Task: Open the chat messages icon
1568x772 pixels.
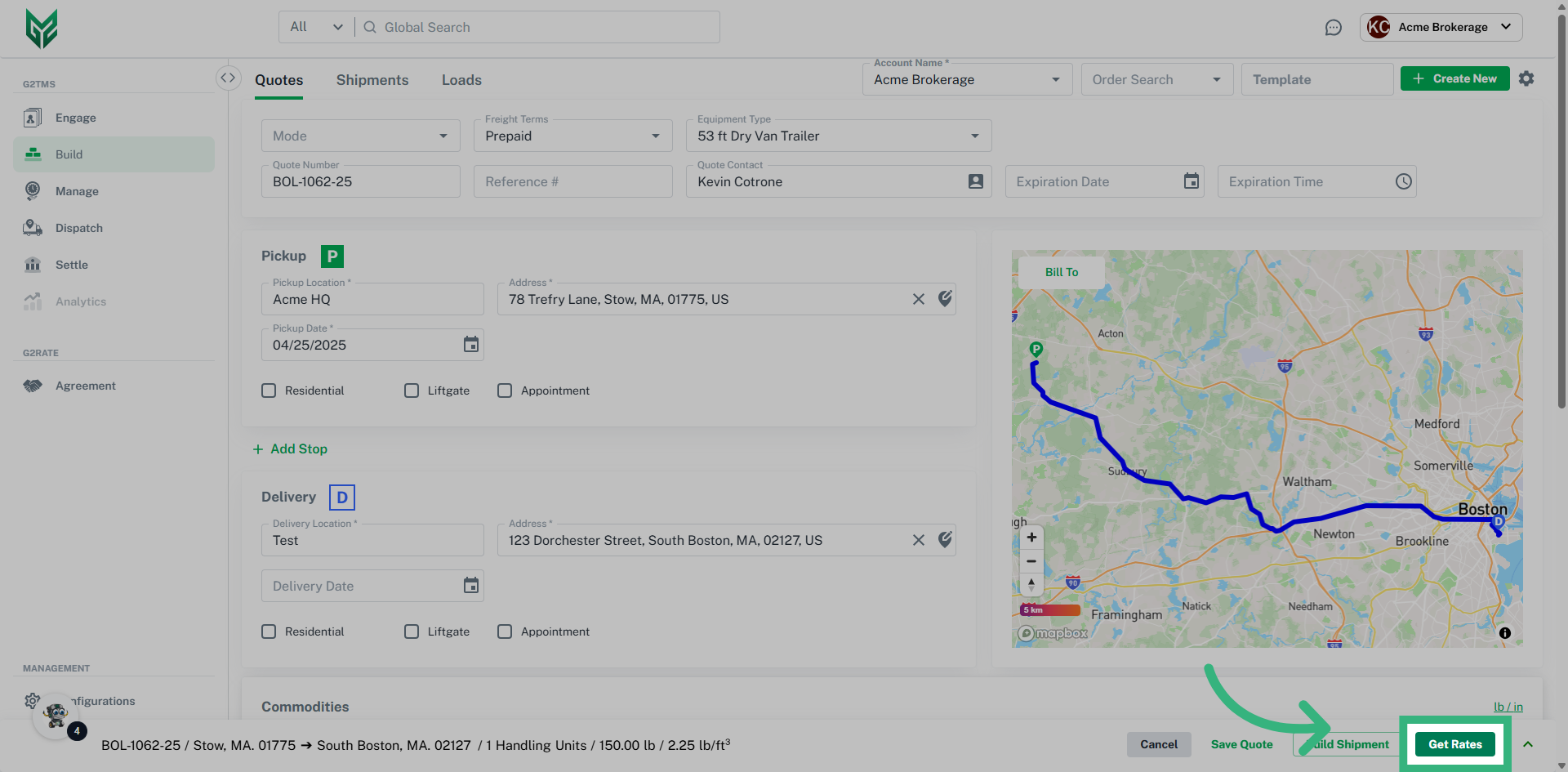Action: 1333,28
